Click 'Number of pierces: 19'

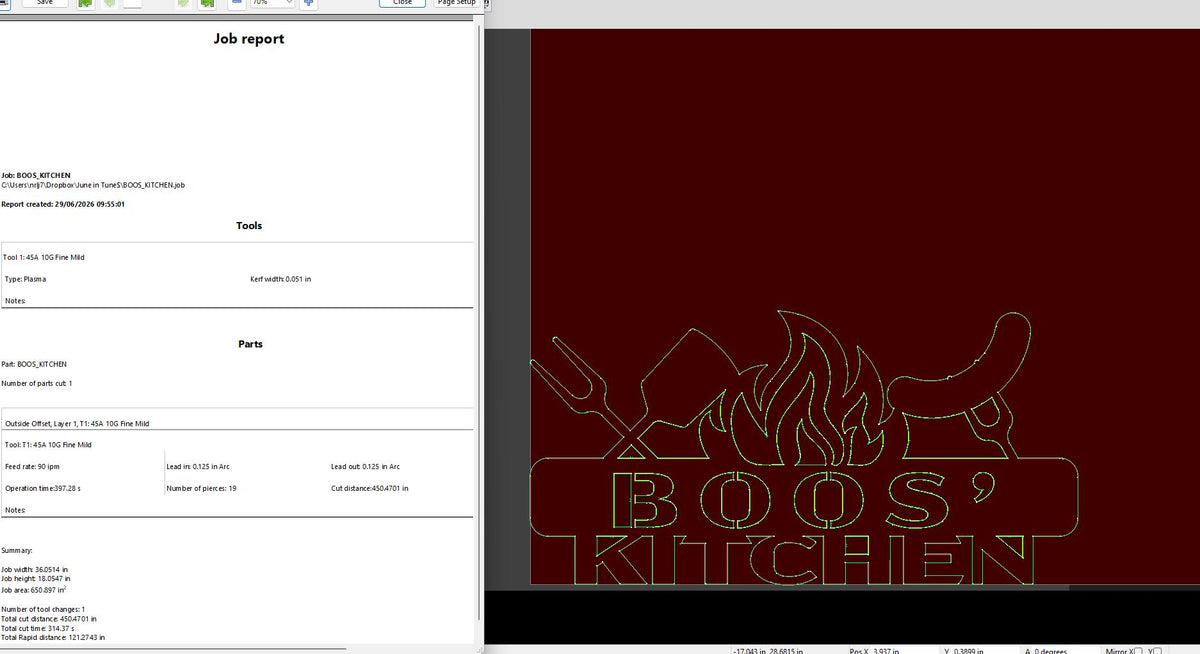(x=201, y=488)
